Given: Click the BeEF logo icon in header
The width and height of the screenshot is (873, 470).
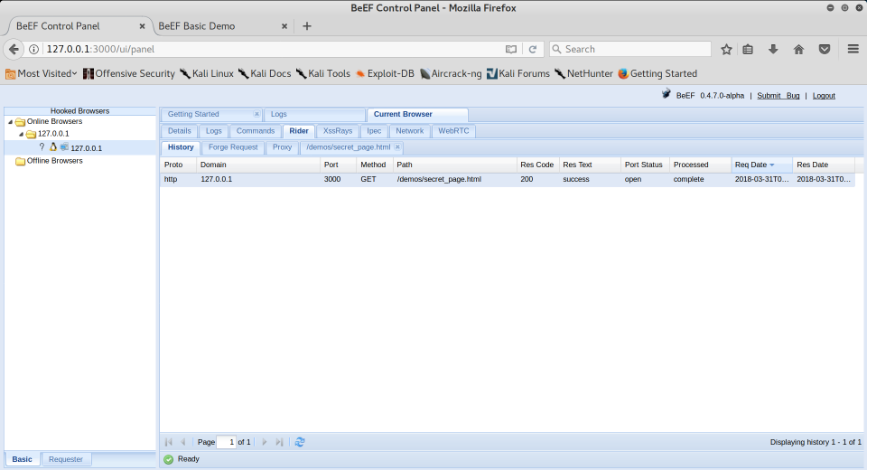Looking at the screenshot, I should 666,94.
